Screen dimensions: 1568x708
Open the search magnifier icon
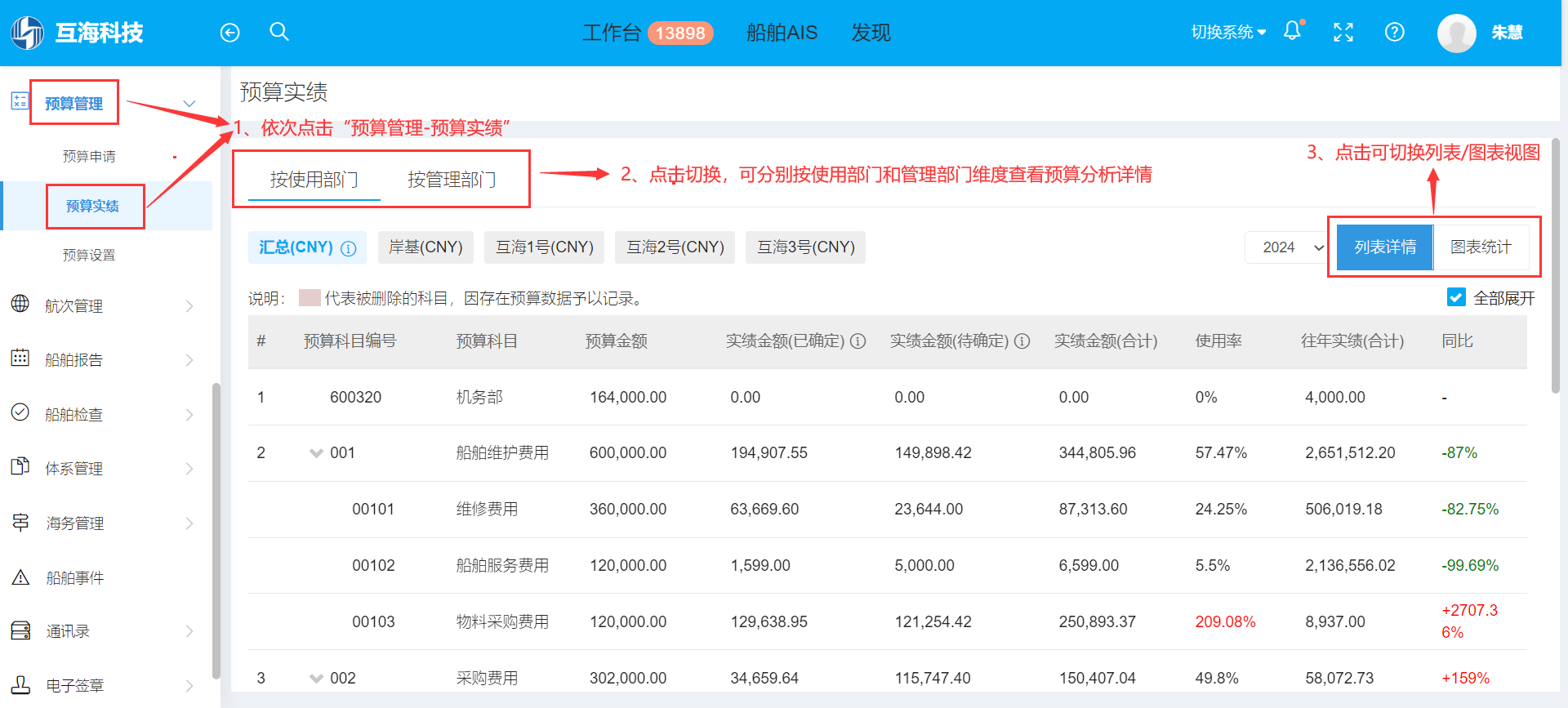(279, 32)
